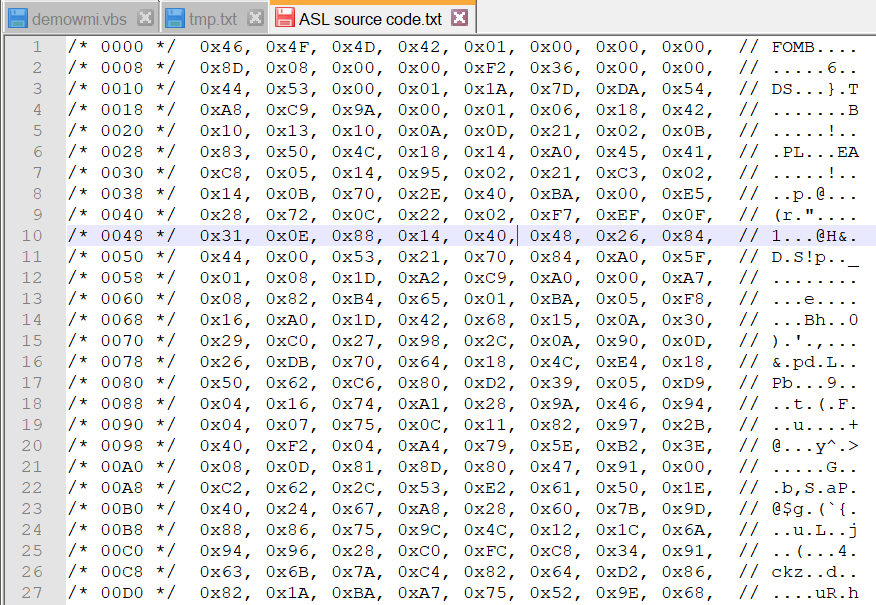
Task: Close the ASL source code.txt tab
Action: click(x=459, y=18)
